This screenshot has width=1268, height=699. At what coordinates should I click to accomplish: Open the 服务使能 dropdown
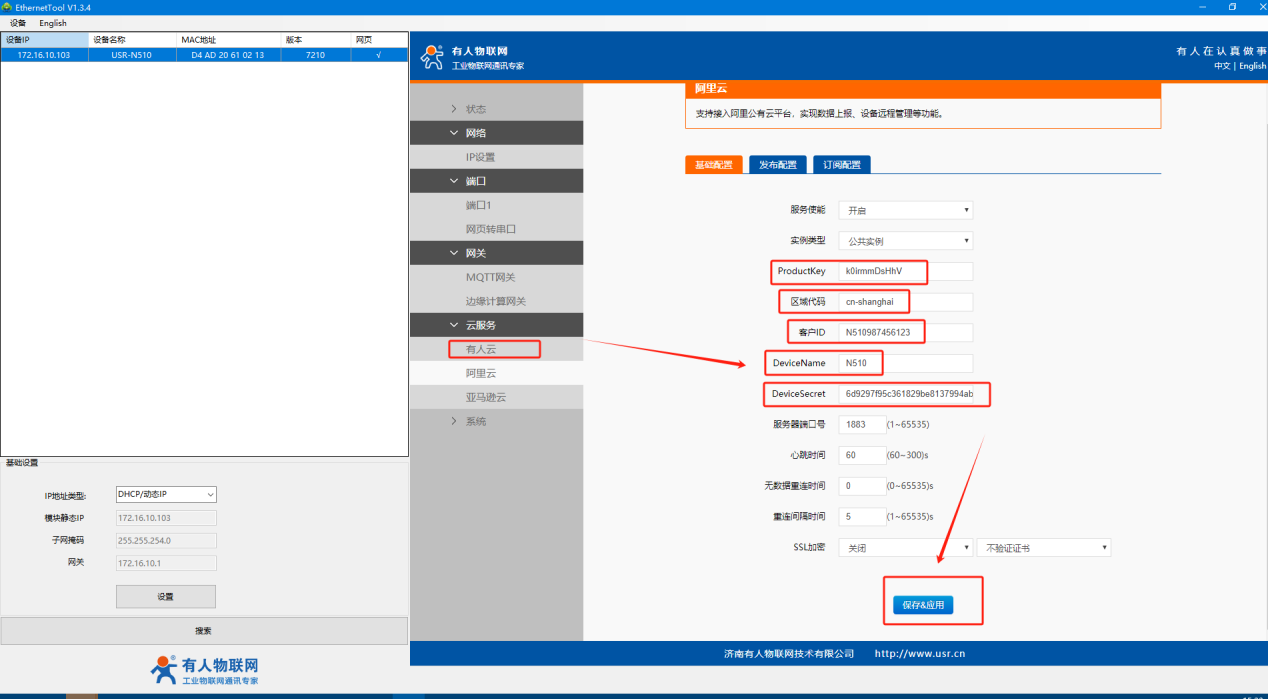pyautogui.click(x=905, y=211)
